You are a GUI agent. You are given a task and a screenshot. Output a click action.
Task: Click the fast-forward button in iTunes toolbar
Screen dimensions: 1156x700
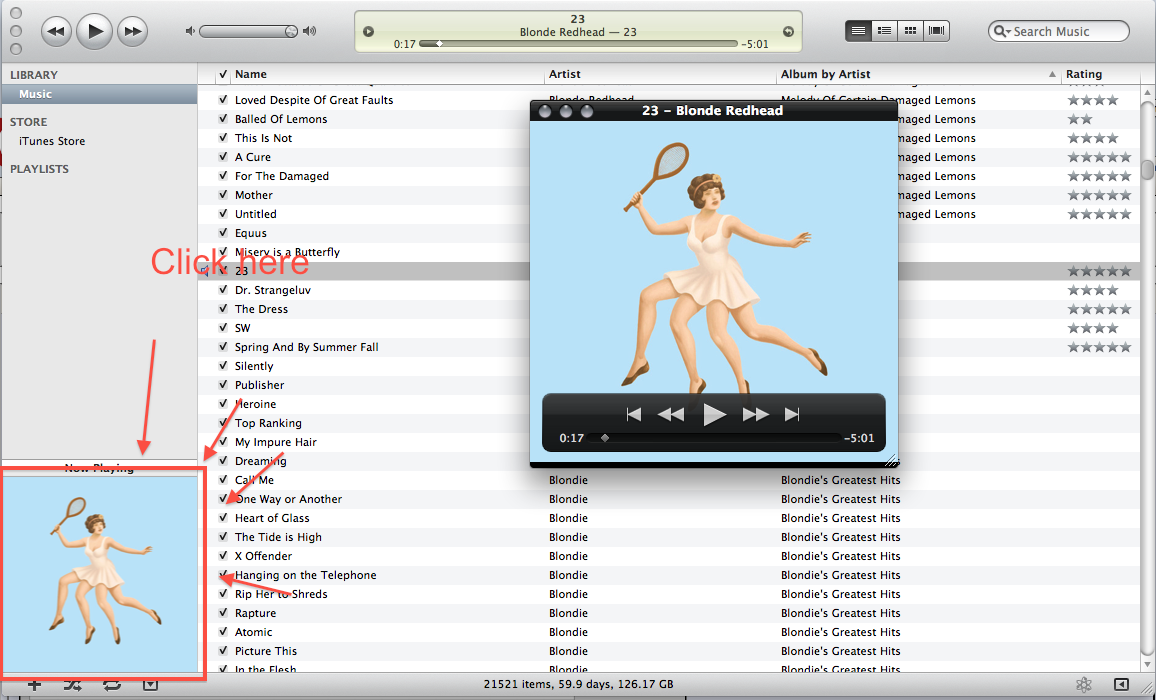point(133,32)
